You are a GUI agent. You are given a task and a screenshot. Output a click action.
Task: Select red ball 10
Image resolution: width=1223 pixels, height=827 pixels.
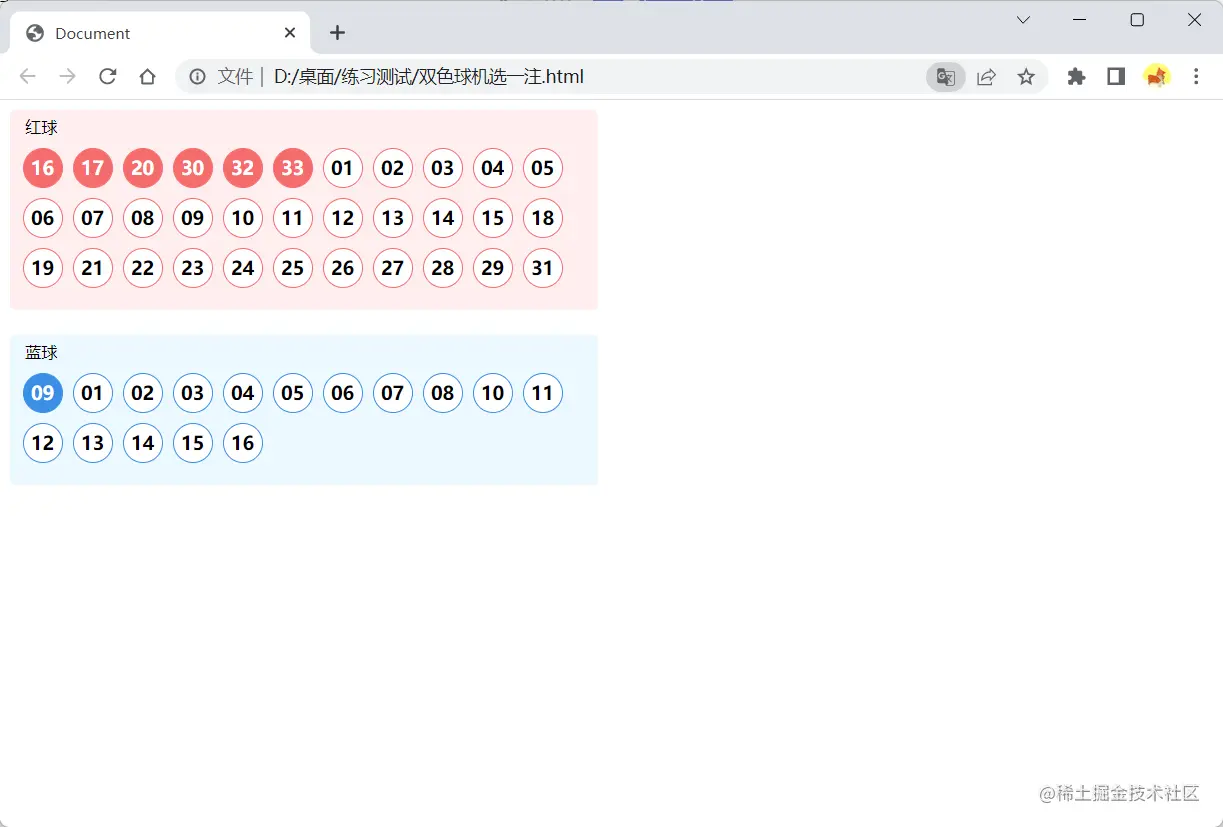pyautogui.click(x=243, y=218)
